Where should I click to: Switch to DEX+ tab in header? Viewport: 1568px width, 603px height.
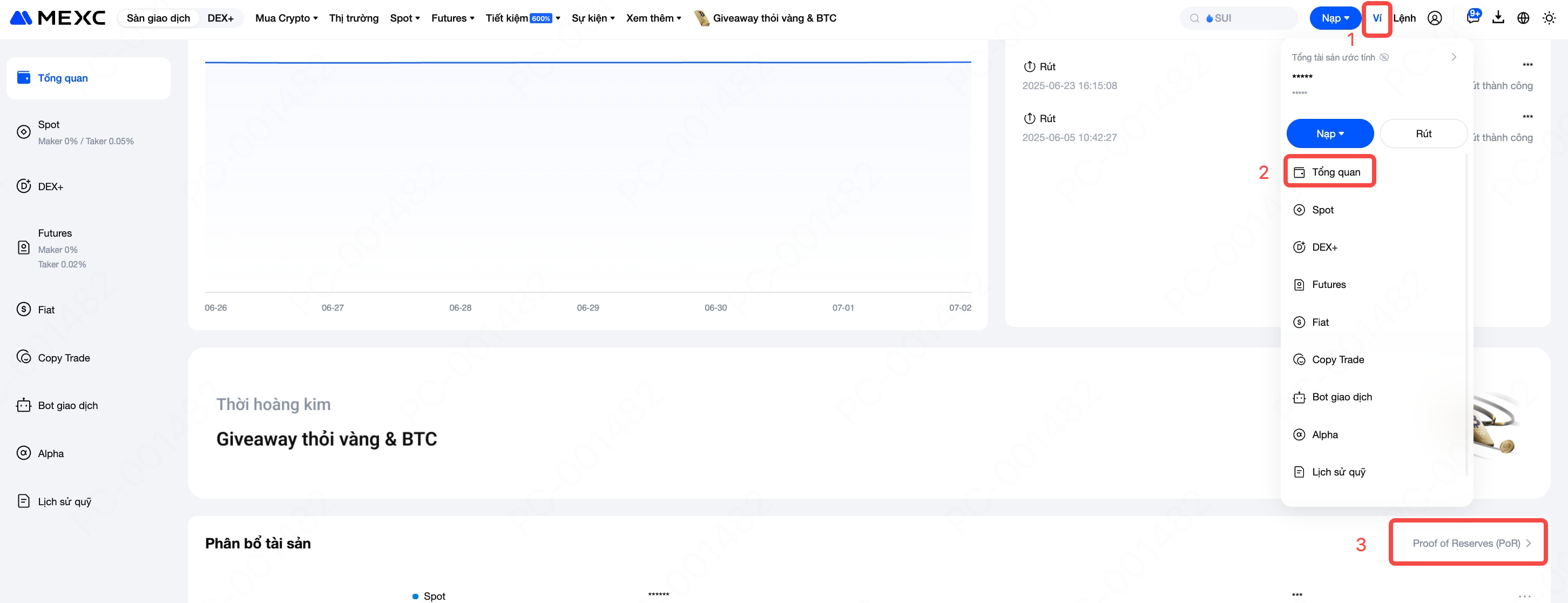[220, 18]
